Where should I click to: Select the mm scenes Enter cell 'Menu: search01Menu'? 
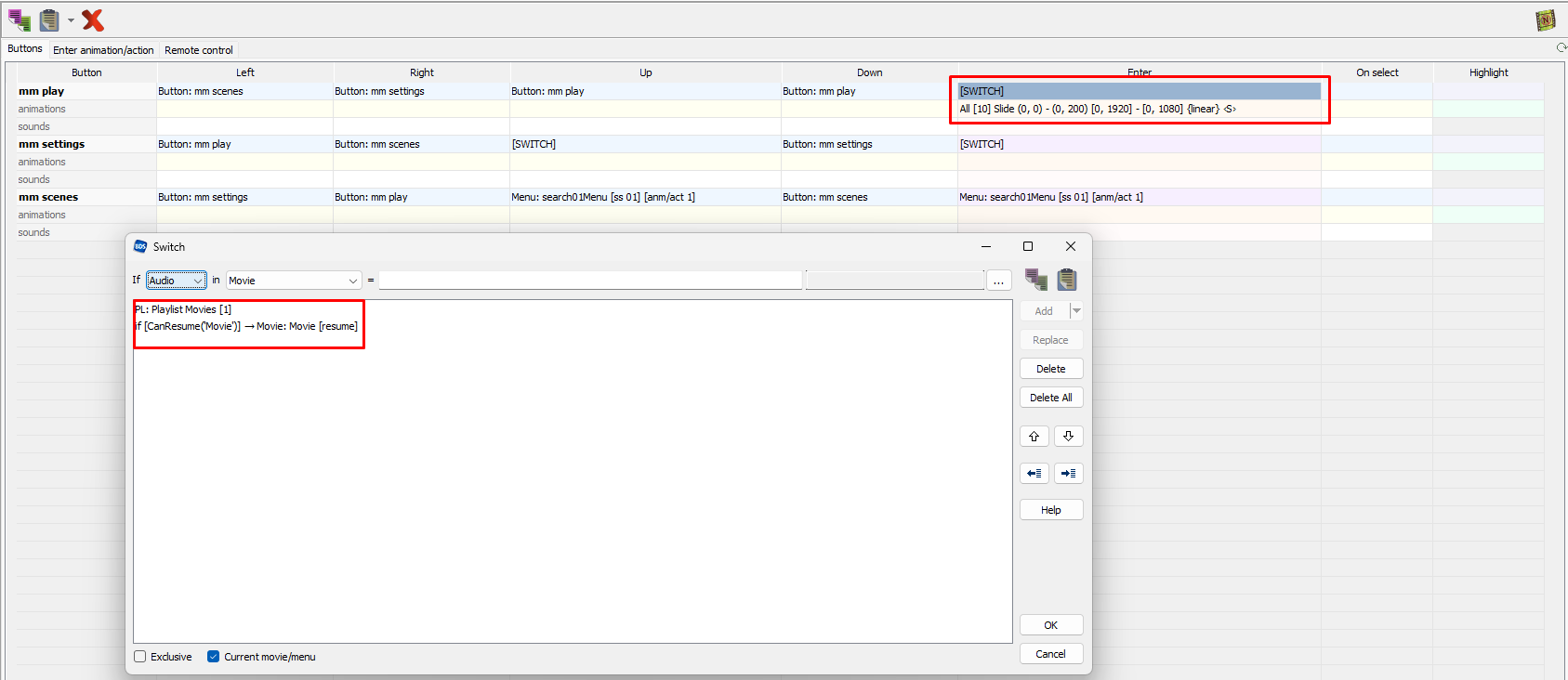coord(1140,197)
